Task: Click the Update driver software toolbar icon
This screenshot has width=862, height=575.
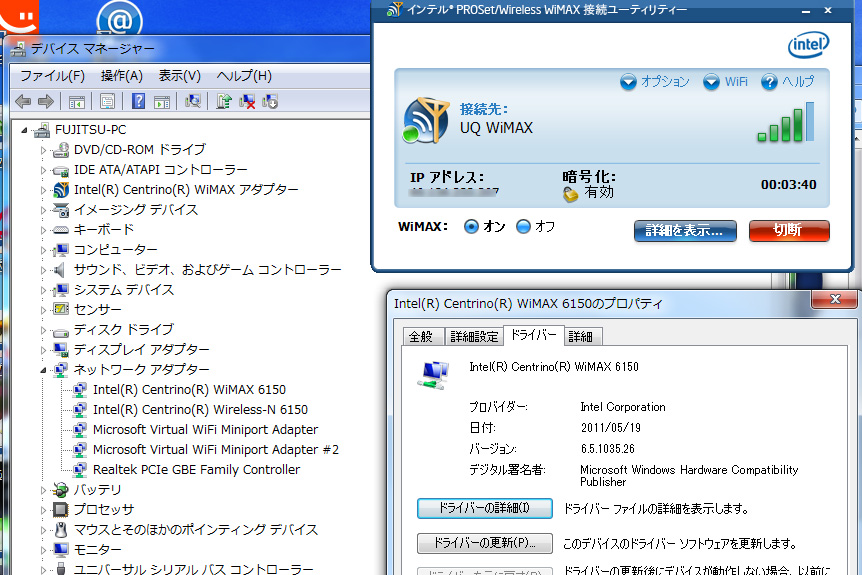Action: (224, 101)
